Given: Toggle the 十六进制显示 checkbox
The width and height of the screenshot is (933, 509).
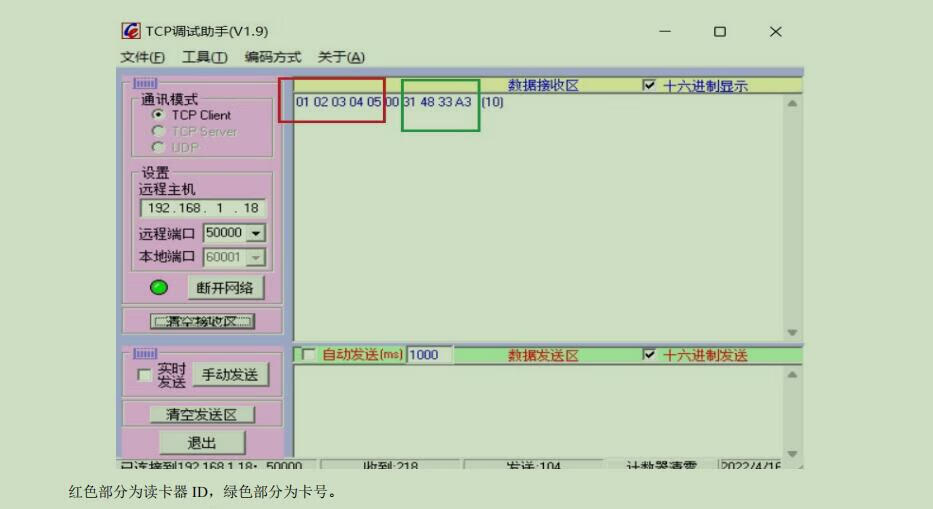Looking at the screenshot, I should (x=650, y=86).
